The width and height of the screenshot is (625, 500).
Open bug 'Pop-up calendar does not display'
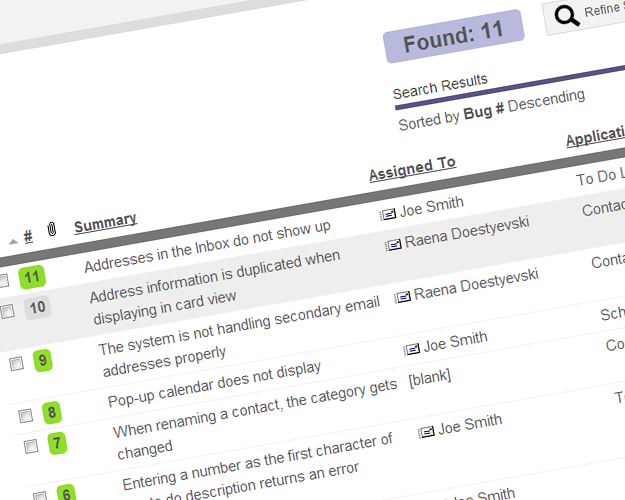pyautogui.click(x=215, y=382)
